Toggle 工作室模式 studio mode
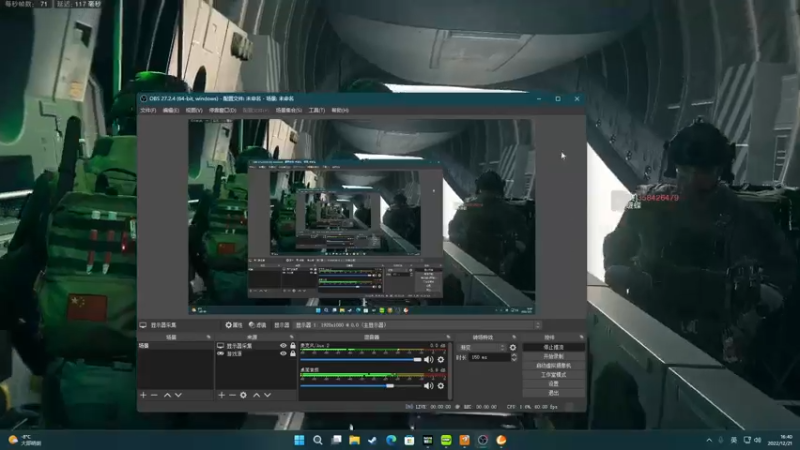 pyautogui.click(x=554, y=374)
